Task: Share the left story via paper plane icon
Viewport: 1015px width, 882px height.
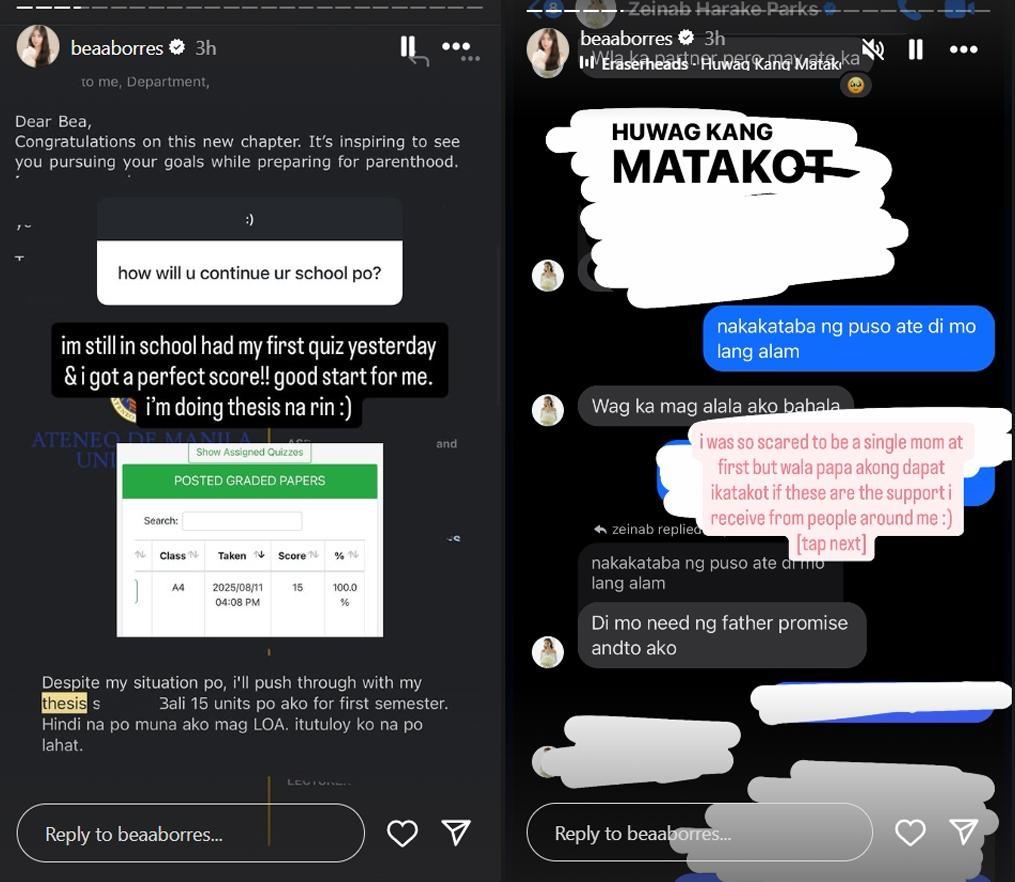Action: tap(456, 832)
